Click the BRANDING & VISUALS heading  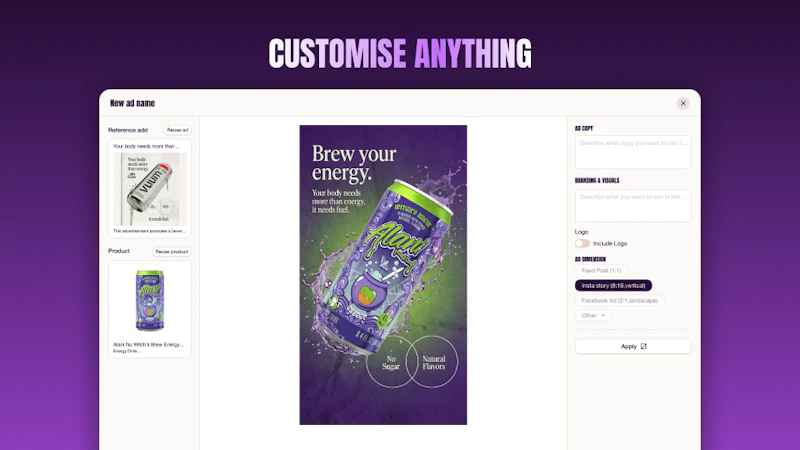[x=597, y=181]
